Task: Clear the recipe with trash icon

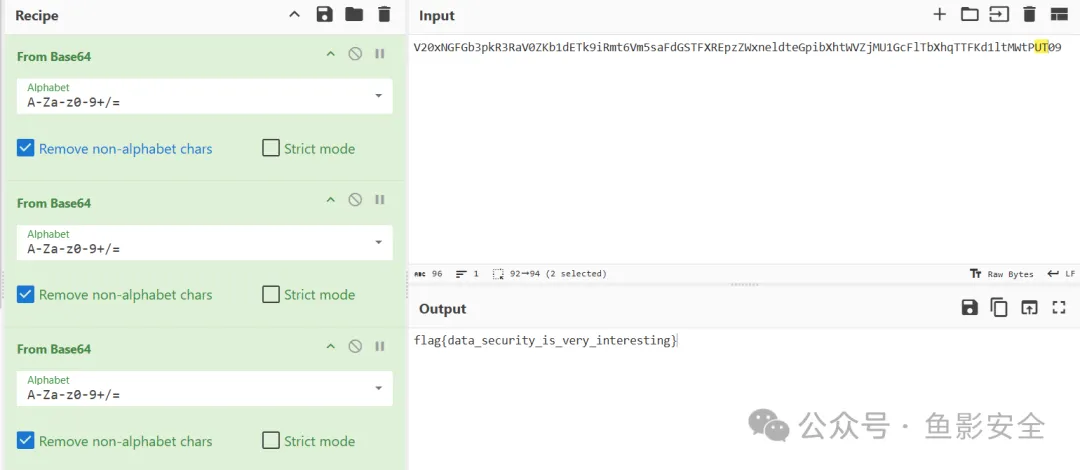Action: (384, 14)
